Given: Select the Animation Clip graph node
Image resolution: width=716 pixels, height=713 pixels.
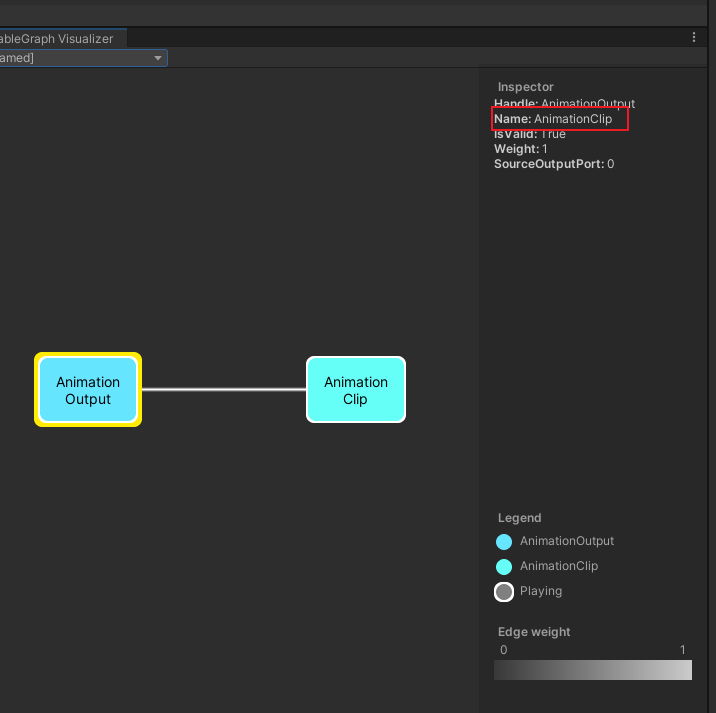Looking at the screenshot, I should click(x=355, y=390).
